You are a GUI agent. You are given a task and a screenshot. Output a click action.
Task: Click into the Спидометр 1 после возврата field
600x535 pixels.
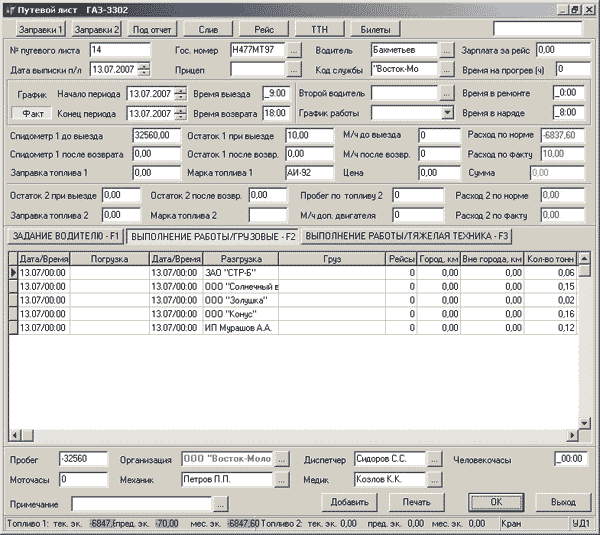pos(157,154)
